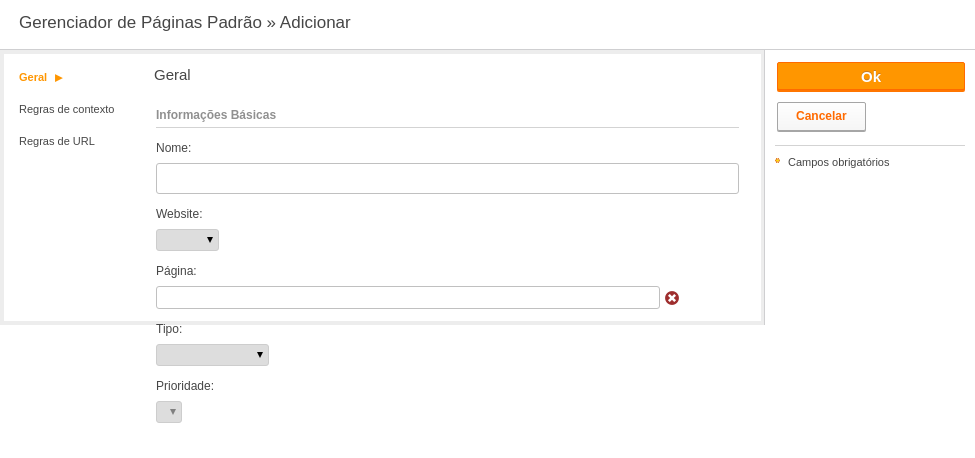Click the Gerenciador de Páginas Padrão title
Viewport: 975px width, 458px height.
click(x=141, y=22)
